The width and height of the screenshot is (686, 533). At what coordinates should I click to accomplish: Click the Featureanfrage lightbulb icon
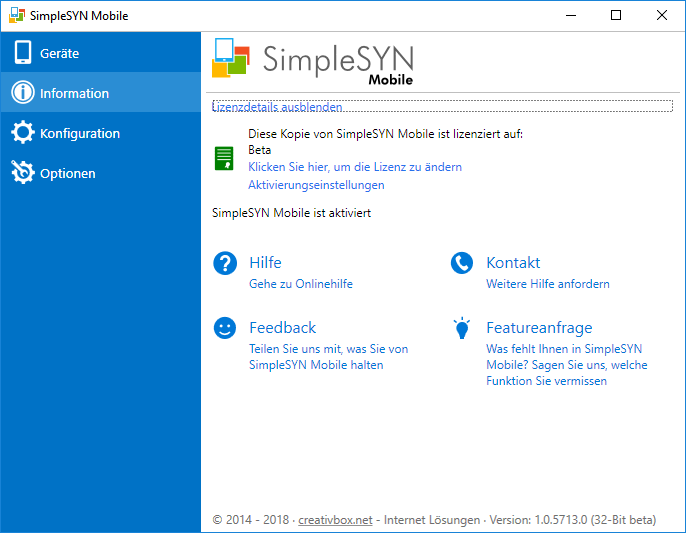click(461, 328)
